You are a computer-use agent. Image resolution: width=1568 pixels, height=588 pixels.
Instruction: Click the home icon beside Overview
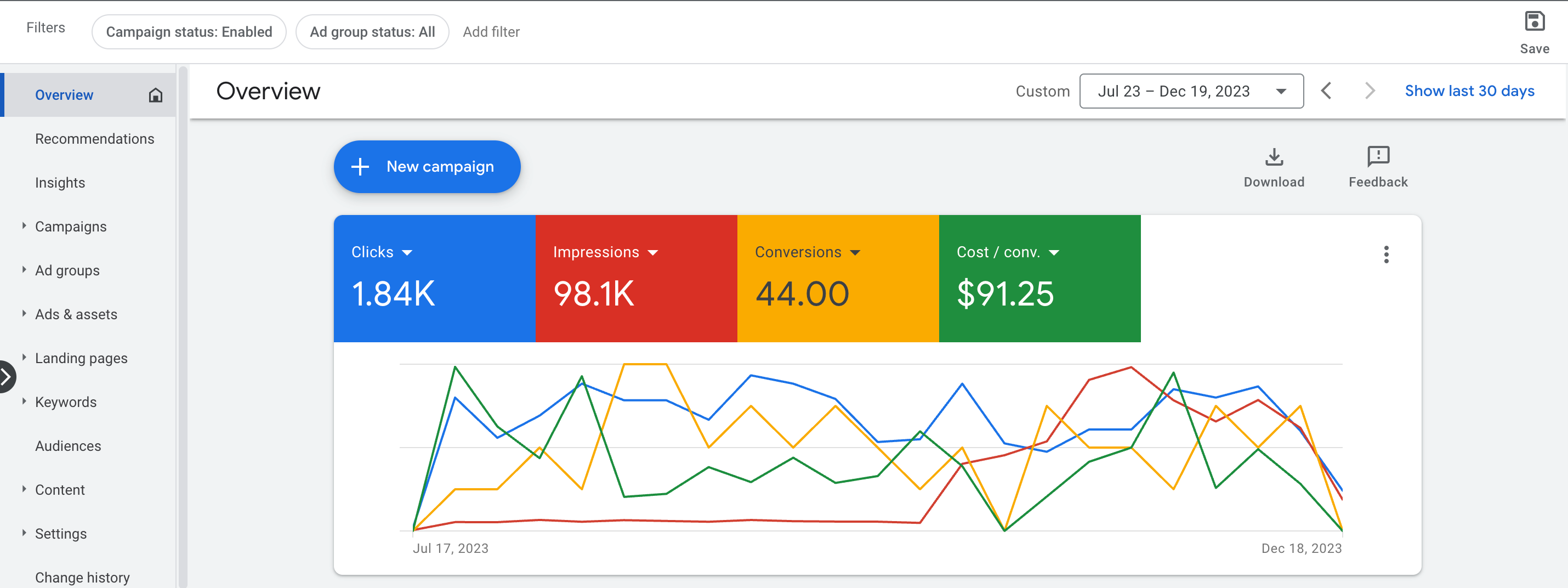[155, 95]
